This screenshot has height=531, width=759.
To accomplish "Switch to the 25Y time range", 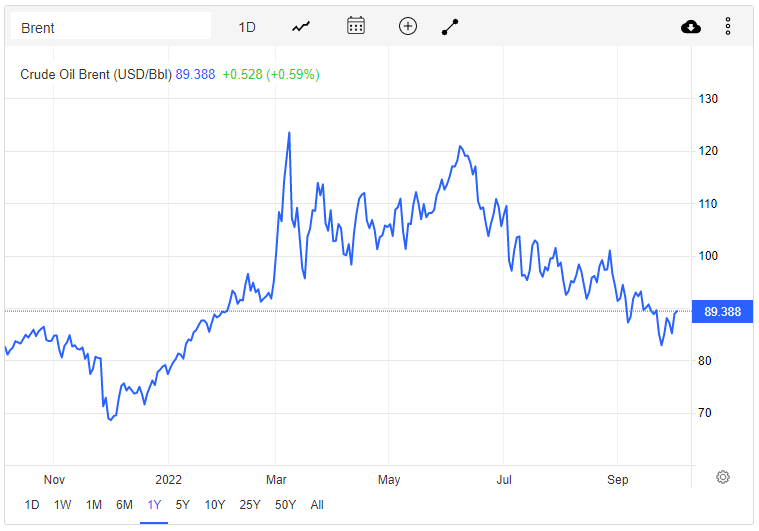I will click(250, 505).
